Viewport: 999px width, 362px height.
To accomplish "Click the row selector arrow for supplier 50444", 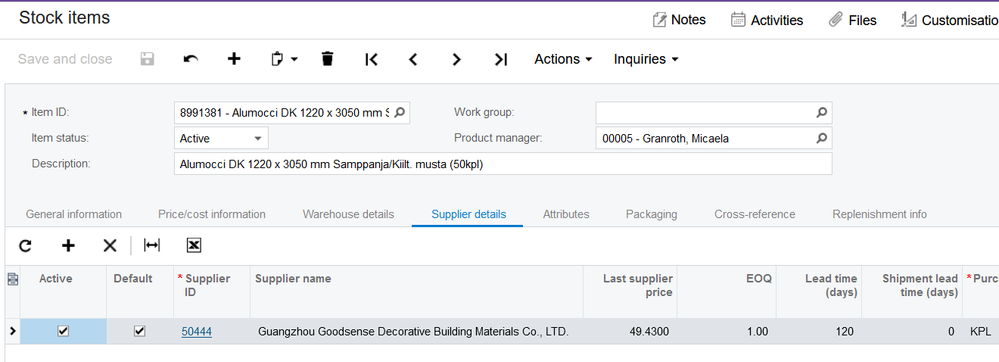I will pyautogui.click(x=12, y=331).
